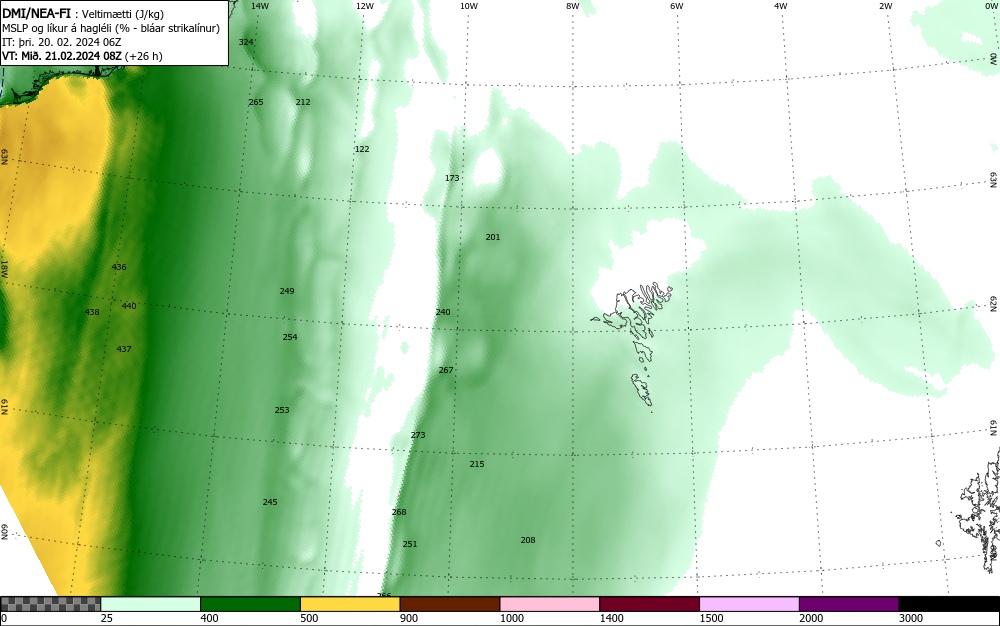Click the map value 267
Screen dimensions: 1000x626
446,370
